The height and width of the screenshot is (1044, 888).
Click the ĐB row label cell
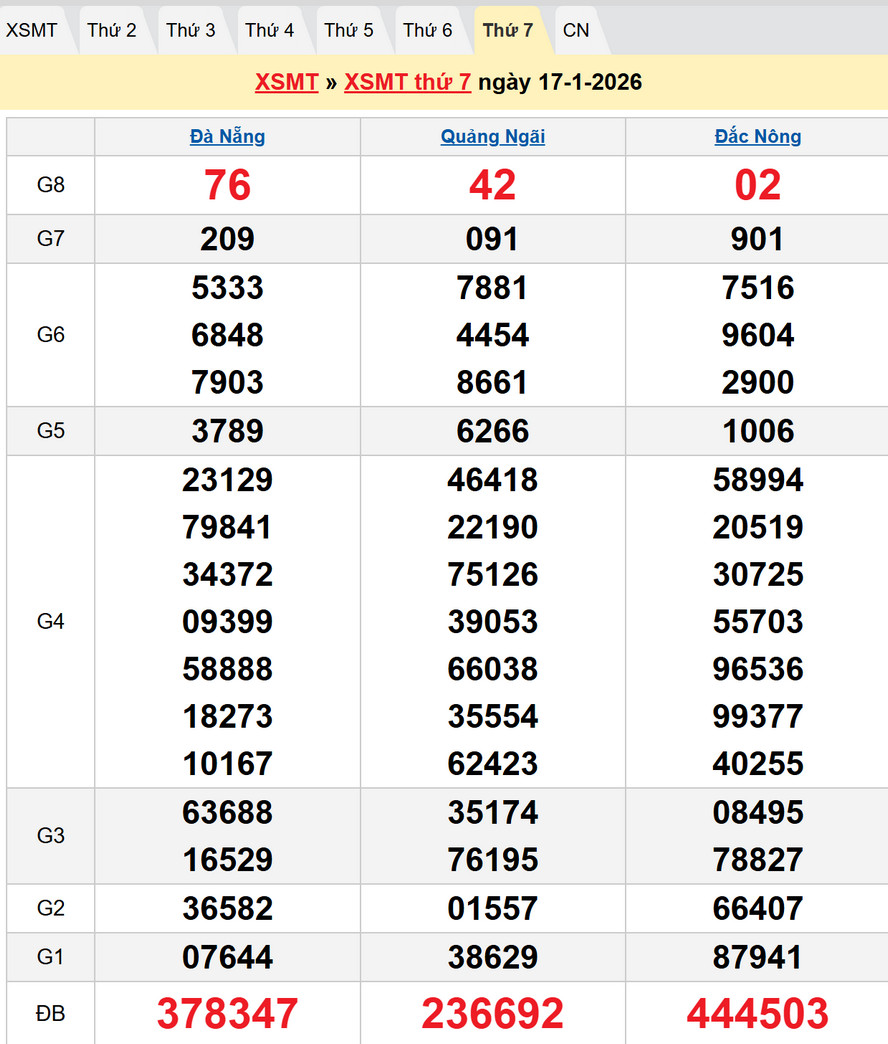[50, 1013]
